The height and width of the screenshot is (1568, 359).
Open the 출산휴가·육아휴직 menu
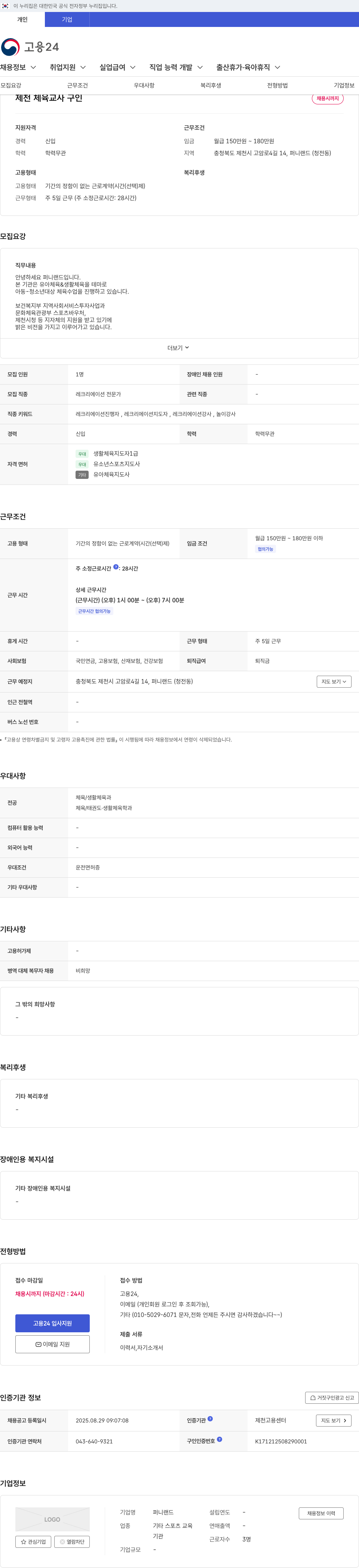point(248,67)
